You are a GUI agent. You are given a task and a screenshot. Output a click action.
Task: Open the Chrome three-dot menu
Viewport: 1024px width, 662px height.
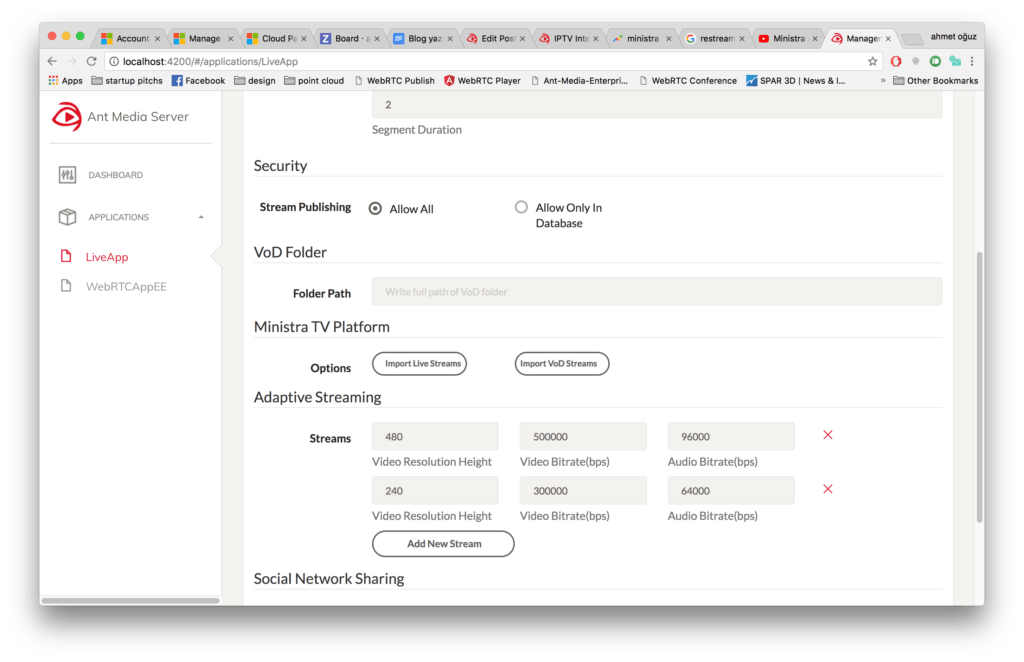972,61
